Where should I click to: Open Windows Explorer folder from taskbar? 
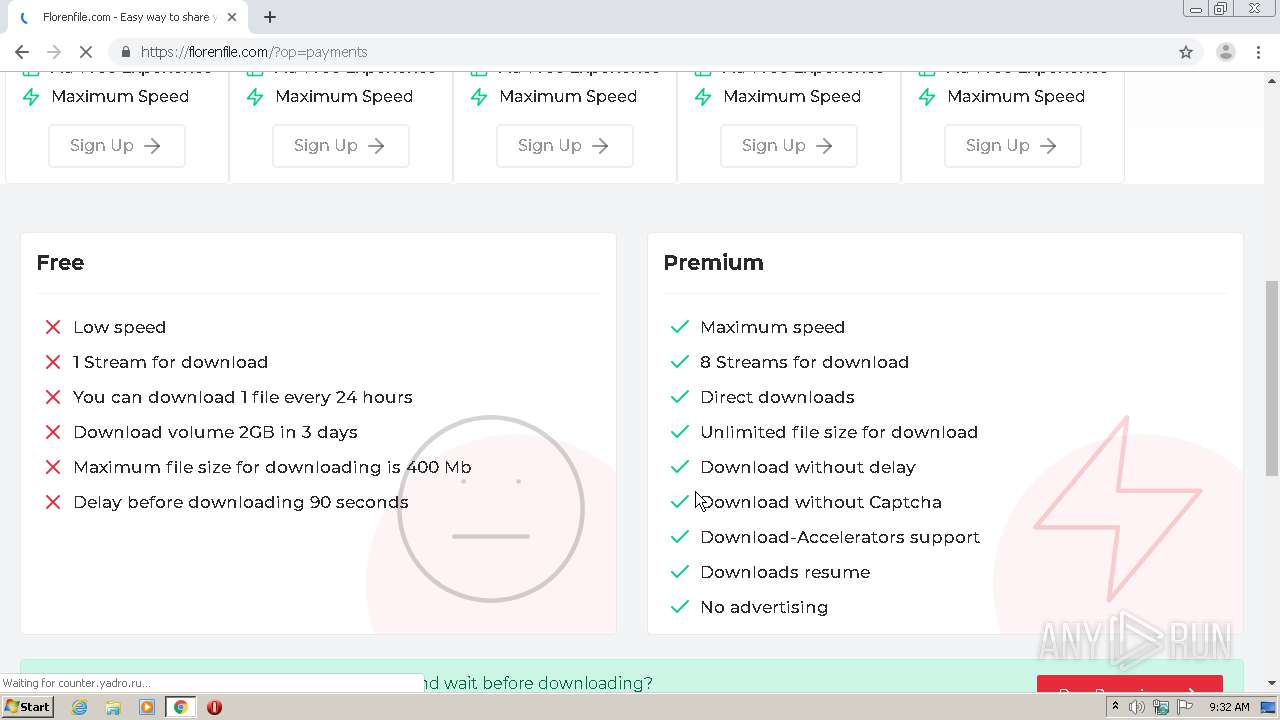pos(113,707)
